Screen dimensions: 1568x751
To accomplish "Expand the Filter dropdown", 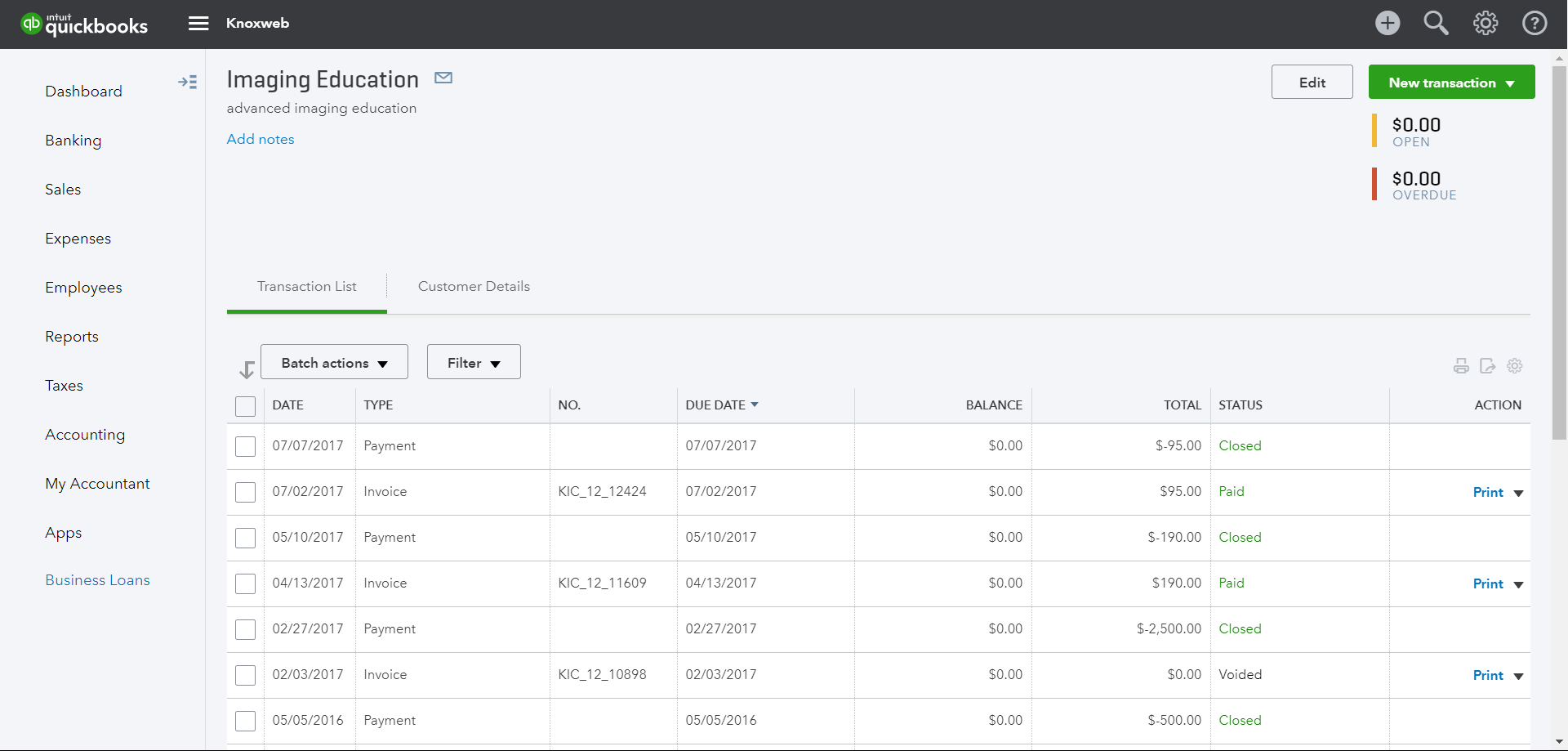I will pyautogui.click(x=474, y=362).
